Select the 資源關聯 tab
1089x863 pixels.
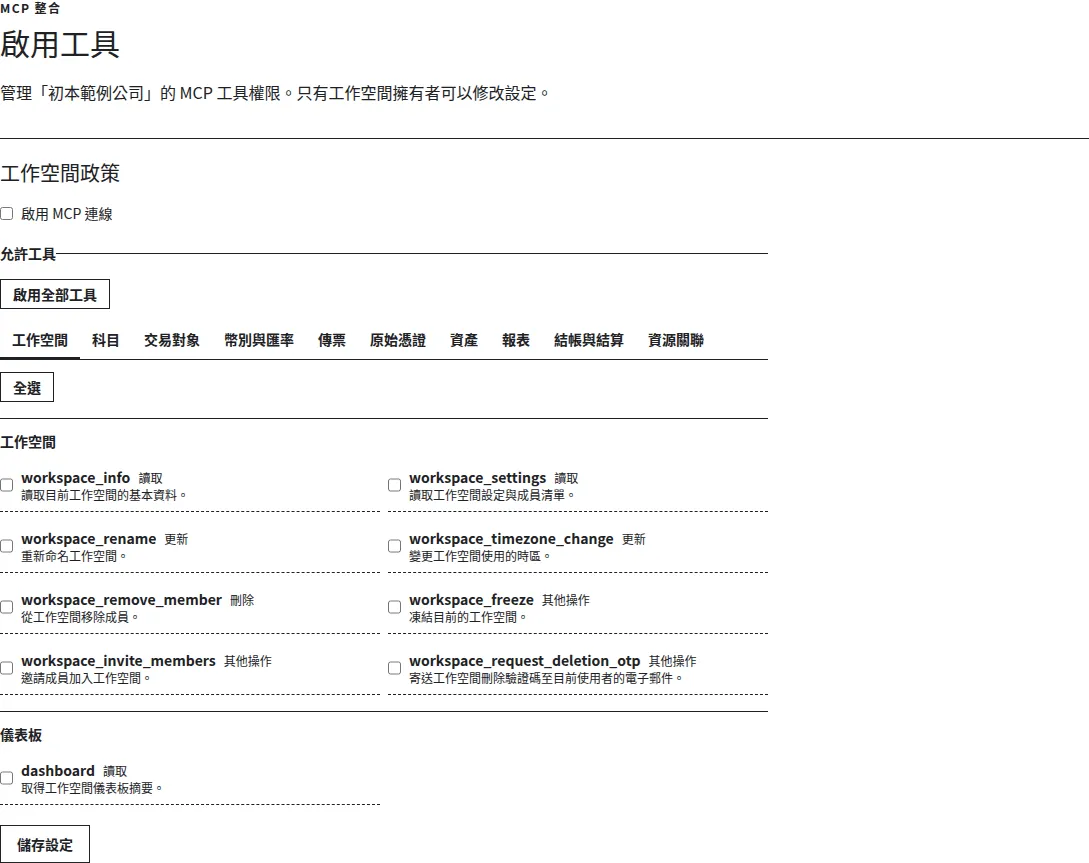(675, 340)
